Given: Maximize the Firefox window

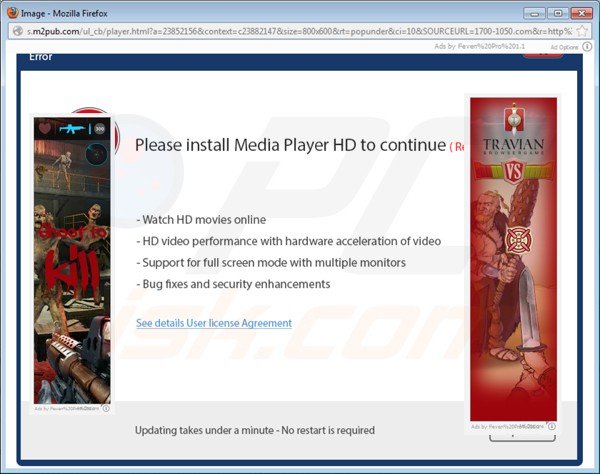Looking at the screenshot, I should [x=558, y=14].
